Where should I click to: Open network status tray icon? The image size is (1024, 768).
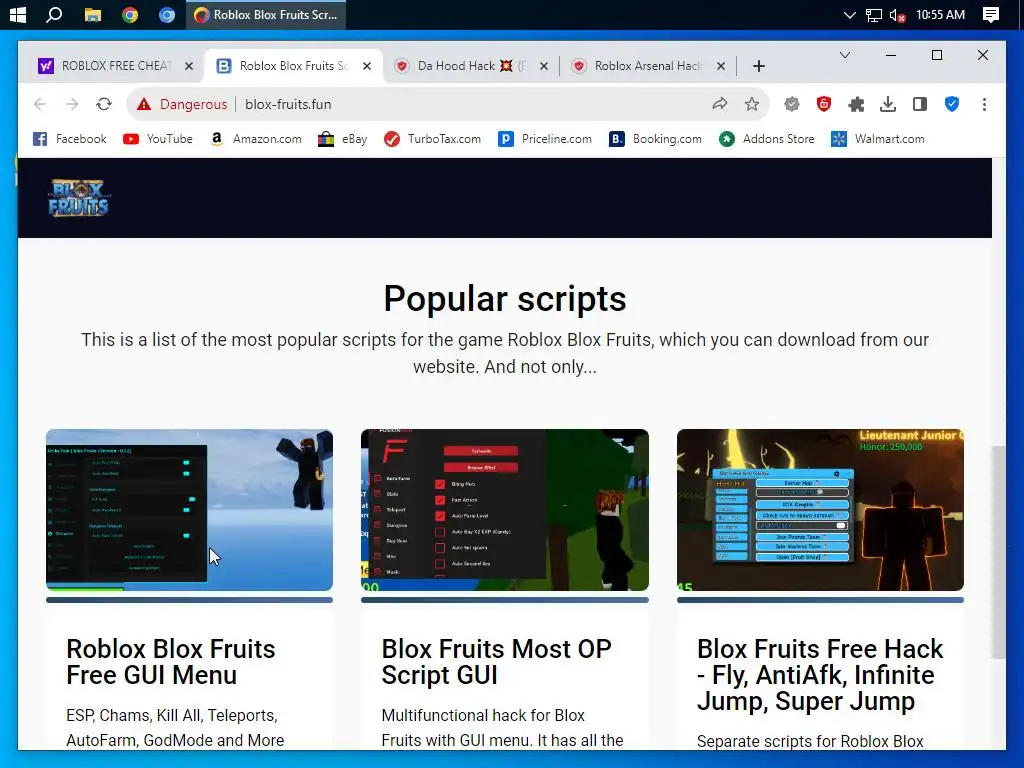pos(874,15)
